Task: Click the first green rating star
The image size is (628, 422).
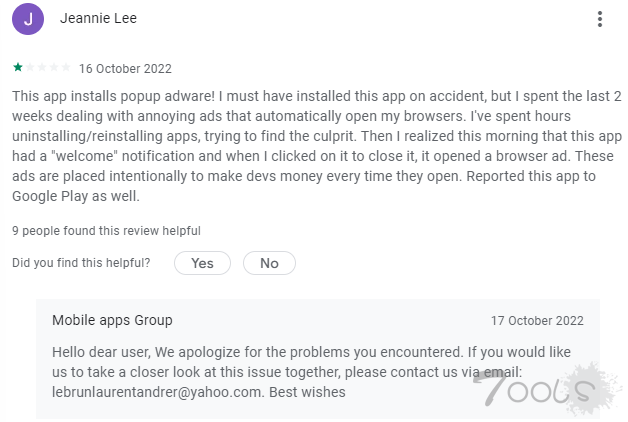Action: (17, 68)
